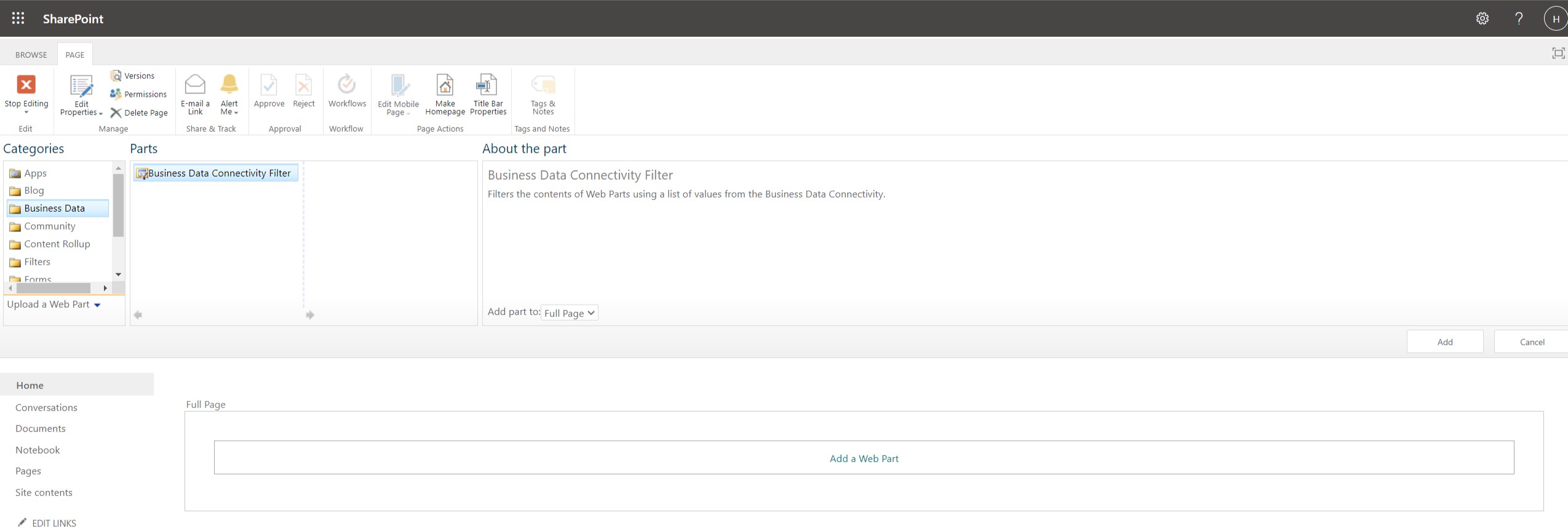Click categories list scroll up arrow
This screenshot has height=528, width=1568.
[119, 168]
